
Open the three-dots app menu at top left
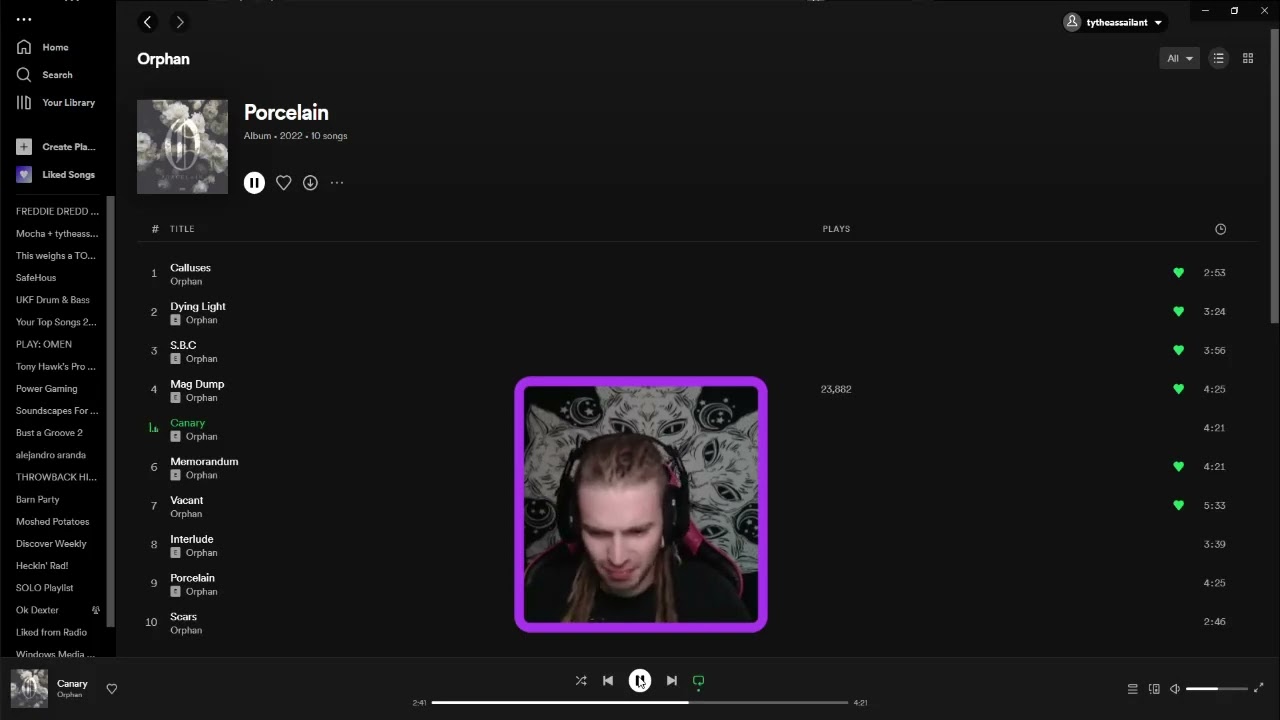[x=24, y=19]
